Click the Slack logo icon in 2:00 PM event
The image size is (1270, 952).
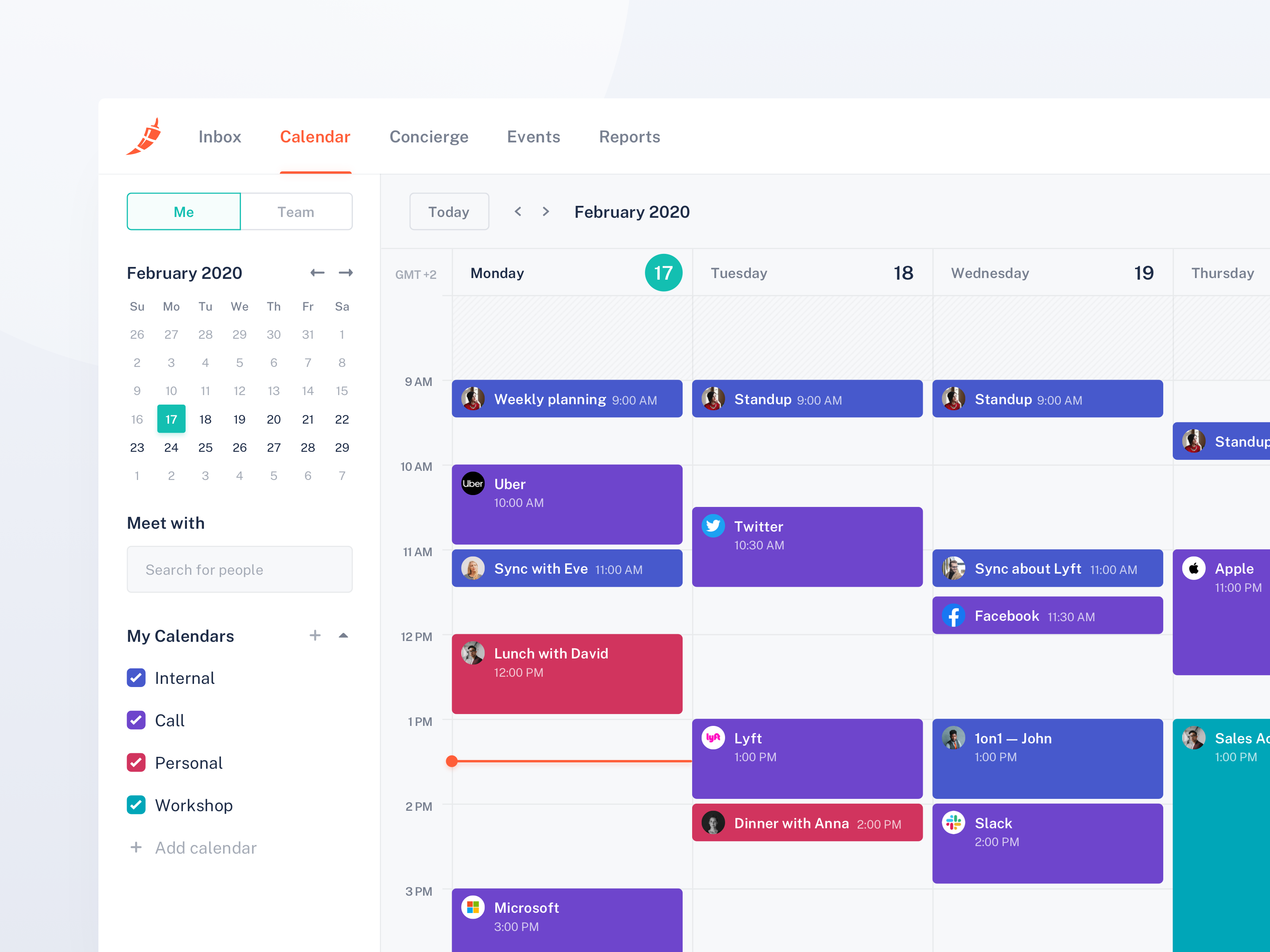[x=954, y=823]
